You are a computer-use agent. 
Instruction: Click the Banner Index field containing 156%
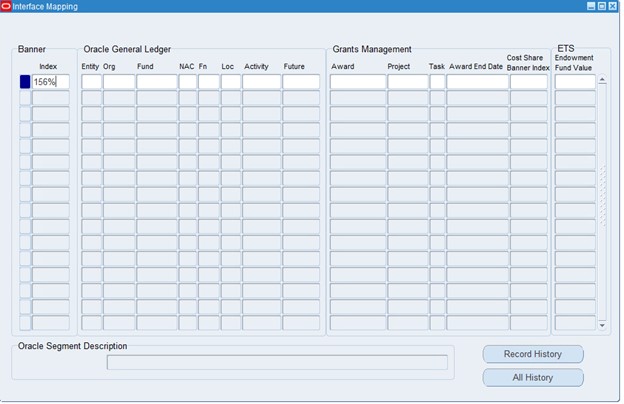click(51, 82)
